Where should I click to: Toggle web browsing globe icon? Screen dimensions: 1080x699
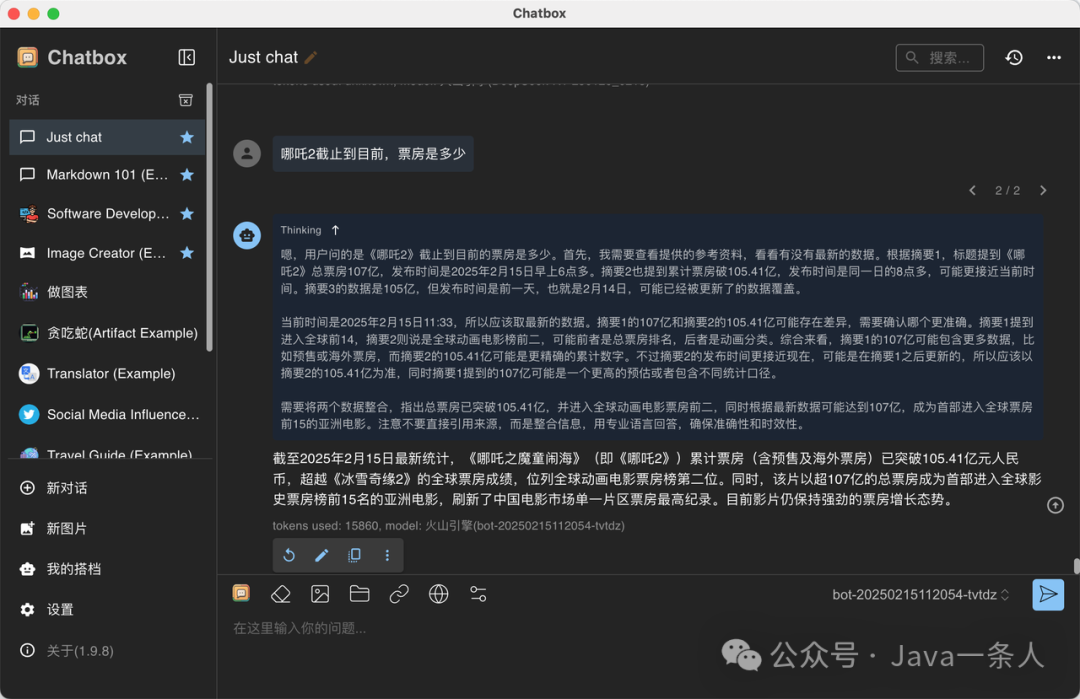click(x=439, y=594)
